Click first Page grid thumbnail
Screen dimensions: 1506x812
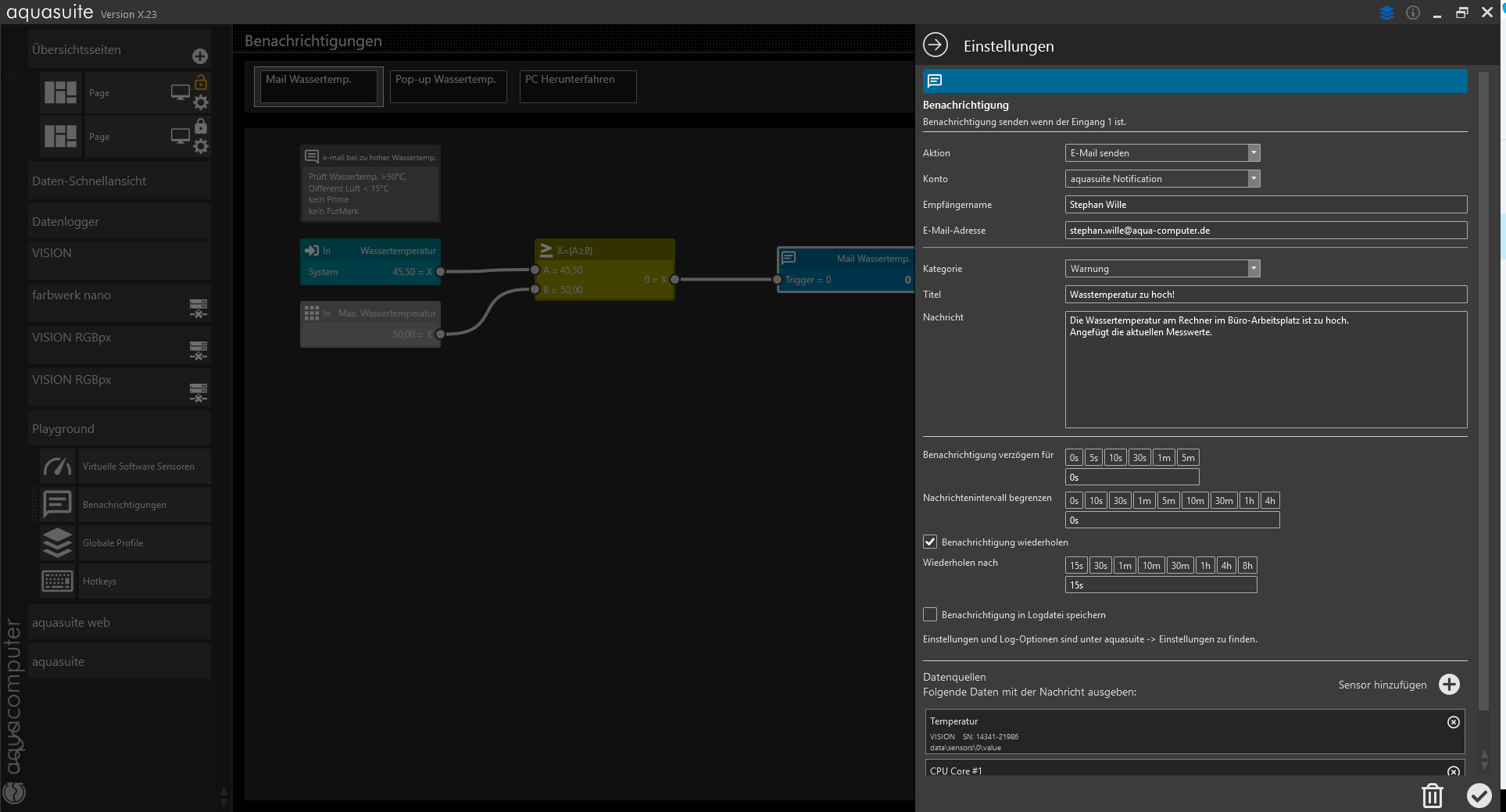[x=60, y=92]
